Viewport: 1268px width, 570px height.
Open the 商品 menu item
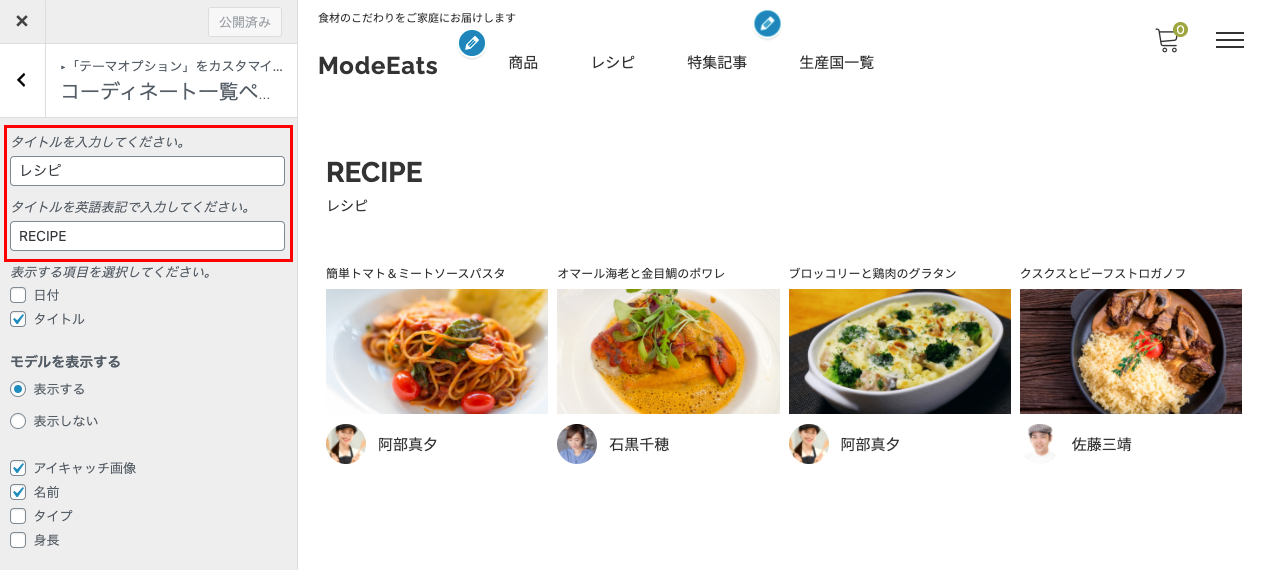523,63
